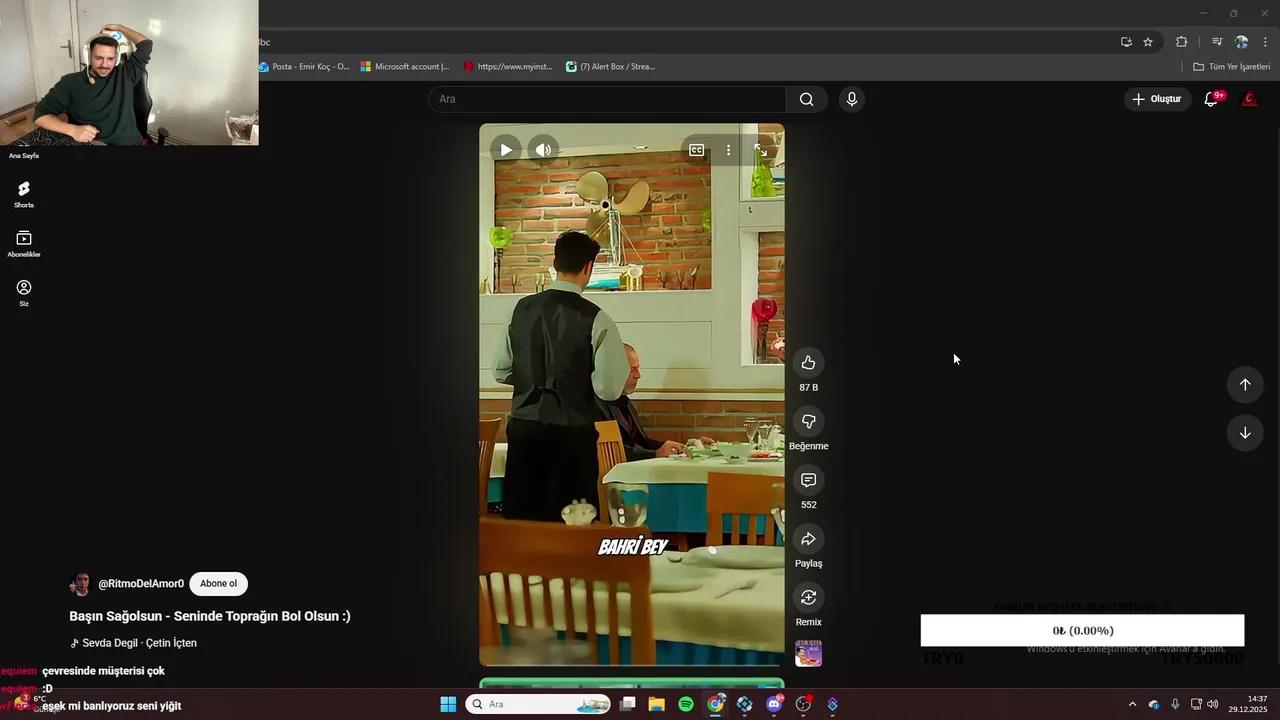Open File Explorer from the taskbar
The height and width of the screenshot is (720, 1280).
657,704
